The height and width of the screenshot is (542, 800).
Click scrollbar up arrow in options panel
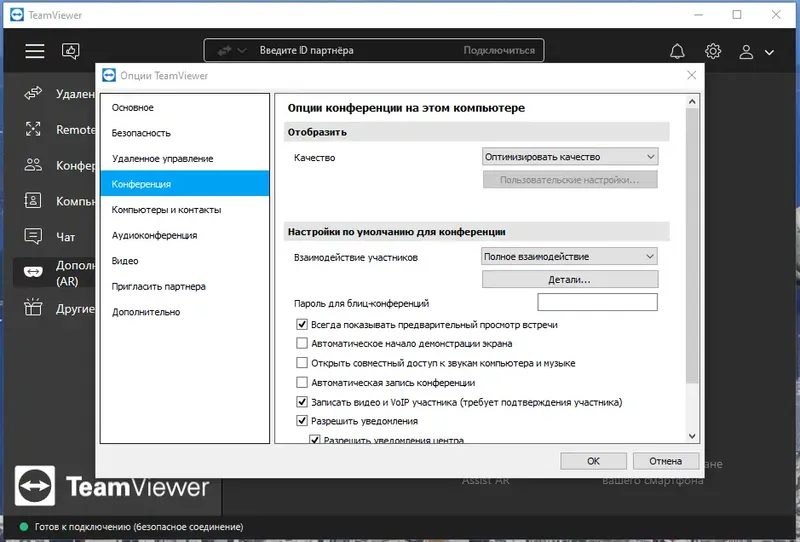(692, 102)
